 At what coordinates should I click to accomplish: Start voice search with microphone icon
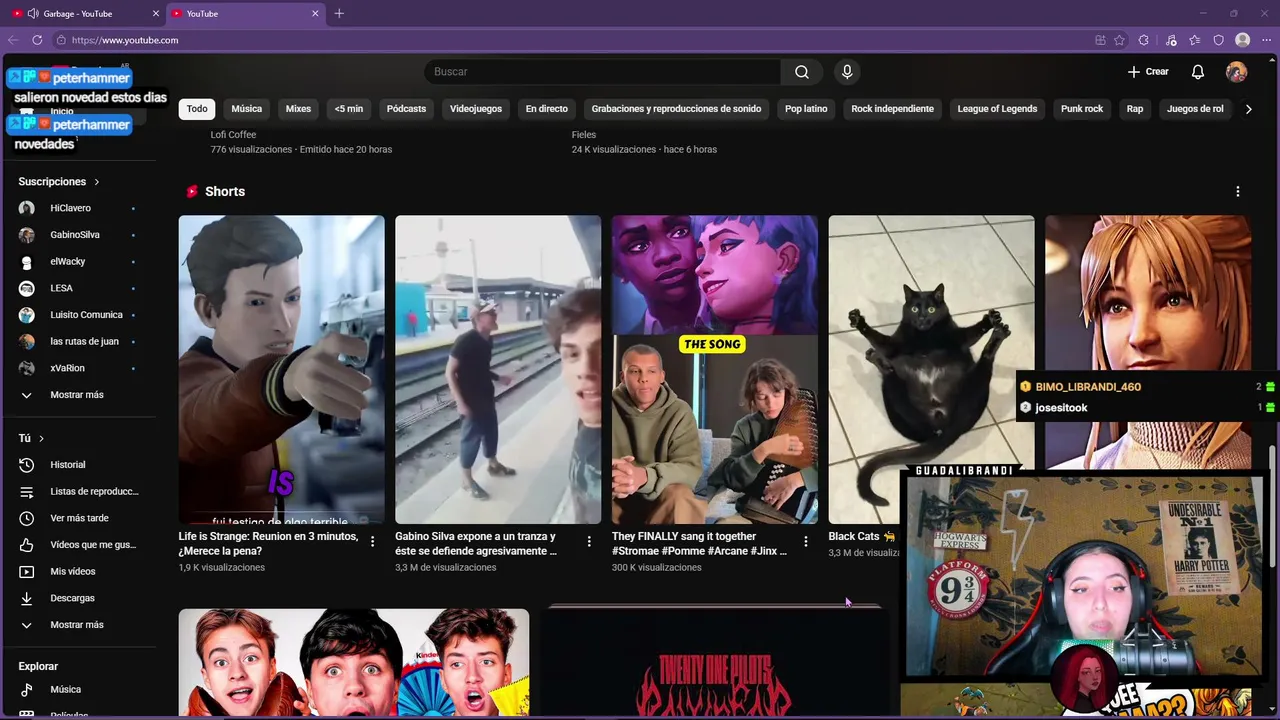tap(847, 72)
